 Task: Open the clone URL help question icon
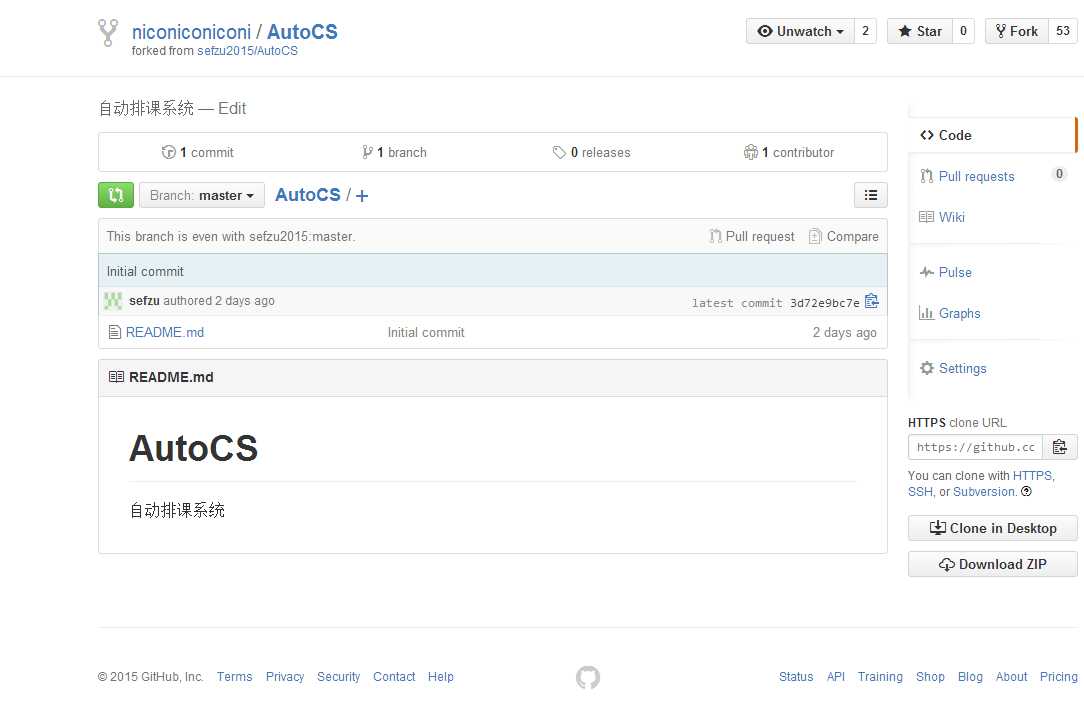pyautogui.click(x=1027, y=492)
